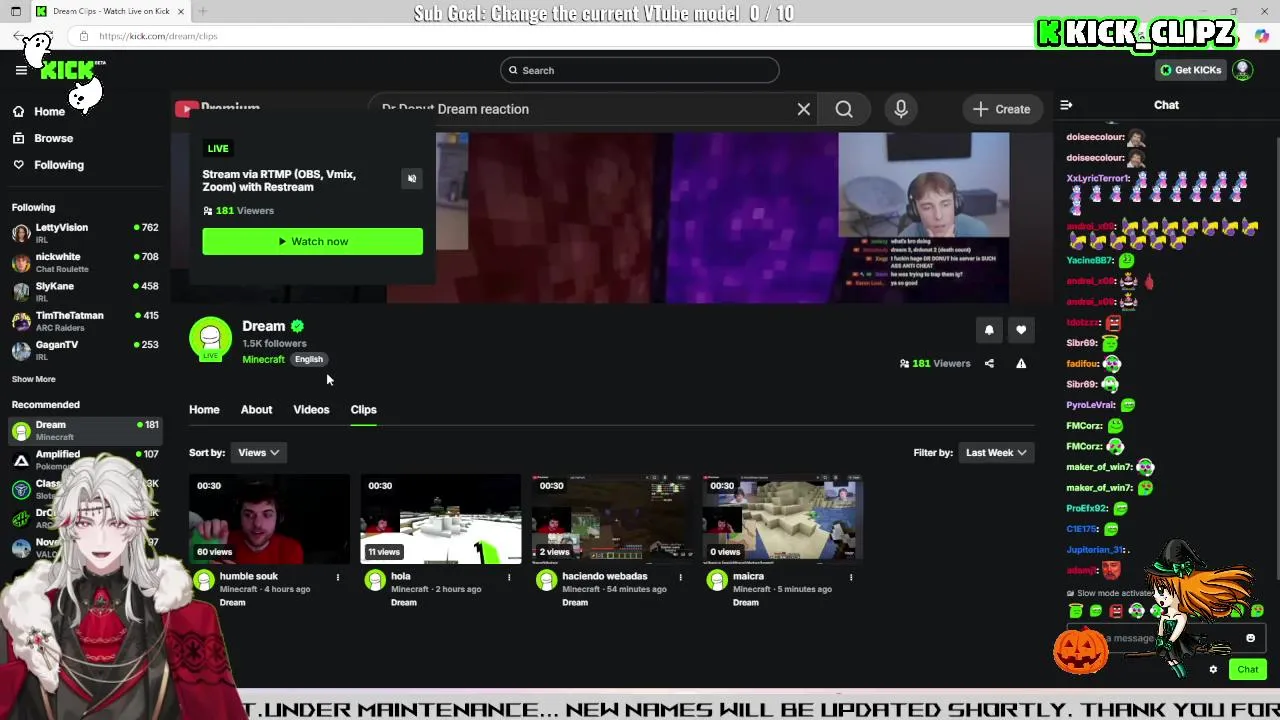Click username XxLyricTerrorX in chat
This screenshot has height=720, width=1280.
pyautogui.click(x=1098, y=178)
